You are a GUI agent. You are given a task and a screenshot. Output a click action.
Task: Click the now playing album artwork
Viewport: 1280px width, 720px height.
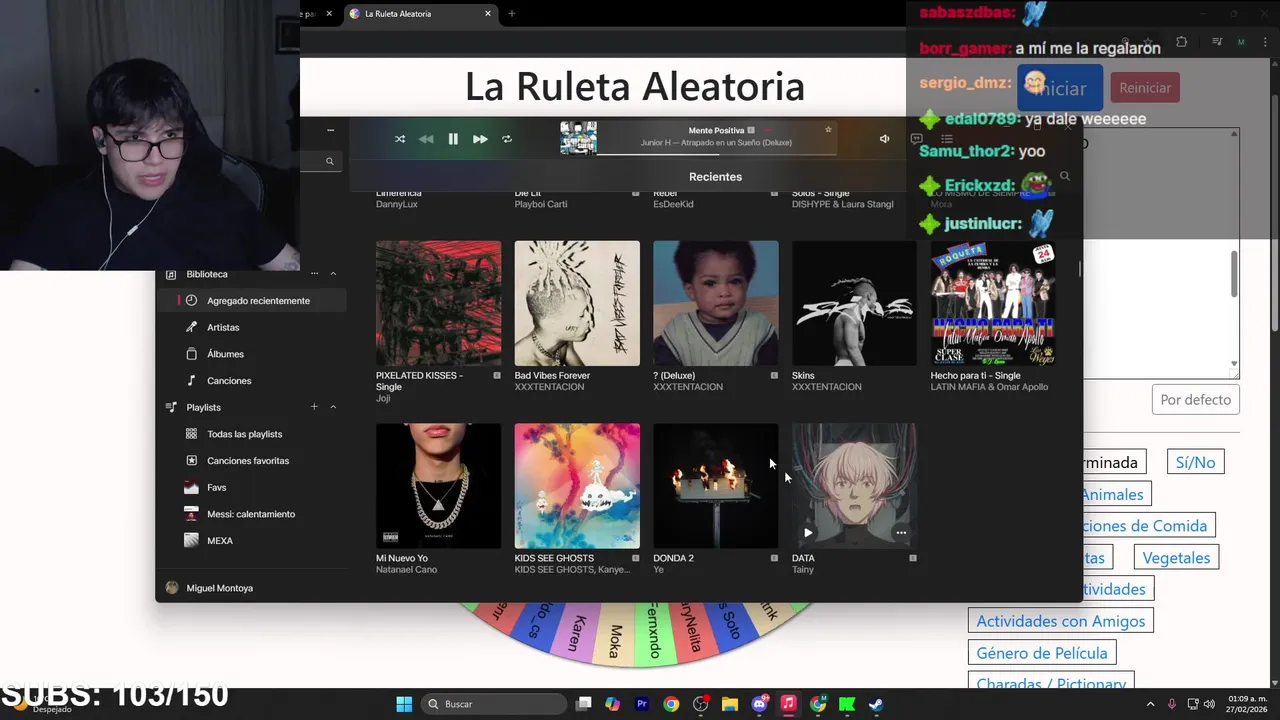point(578,138)
